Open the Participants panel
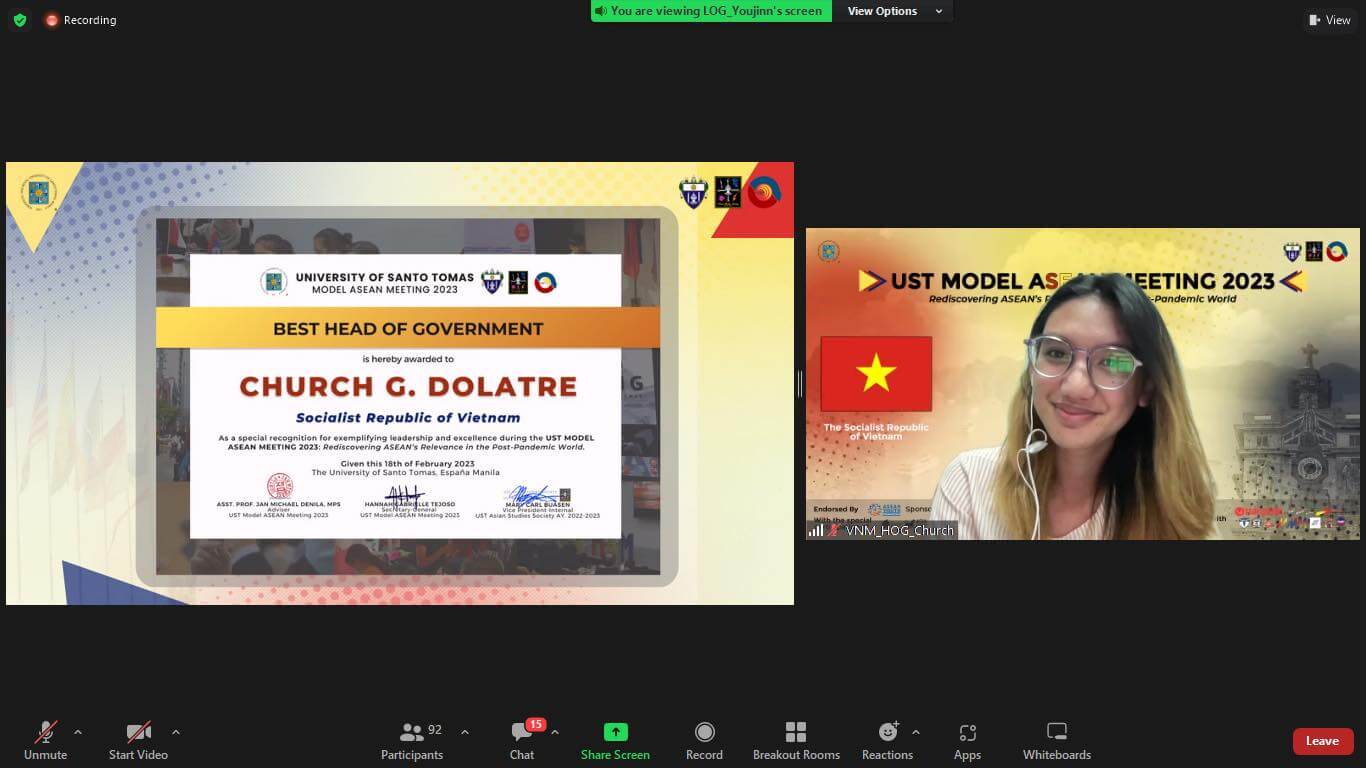This screenshot has width=1366, height=768. point(412,741)
